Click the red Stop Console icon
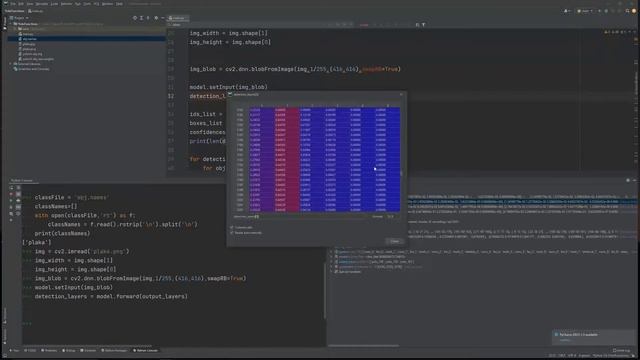 [11, 194]
